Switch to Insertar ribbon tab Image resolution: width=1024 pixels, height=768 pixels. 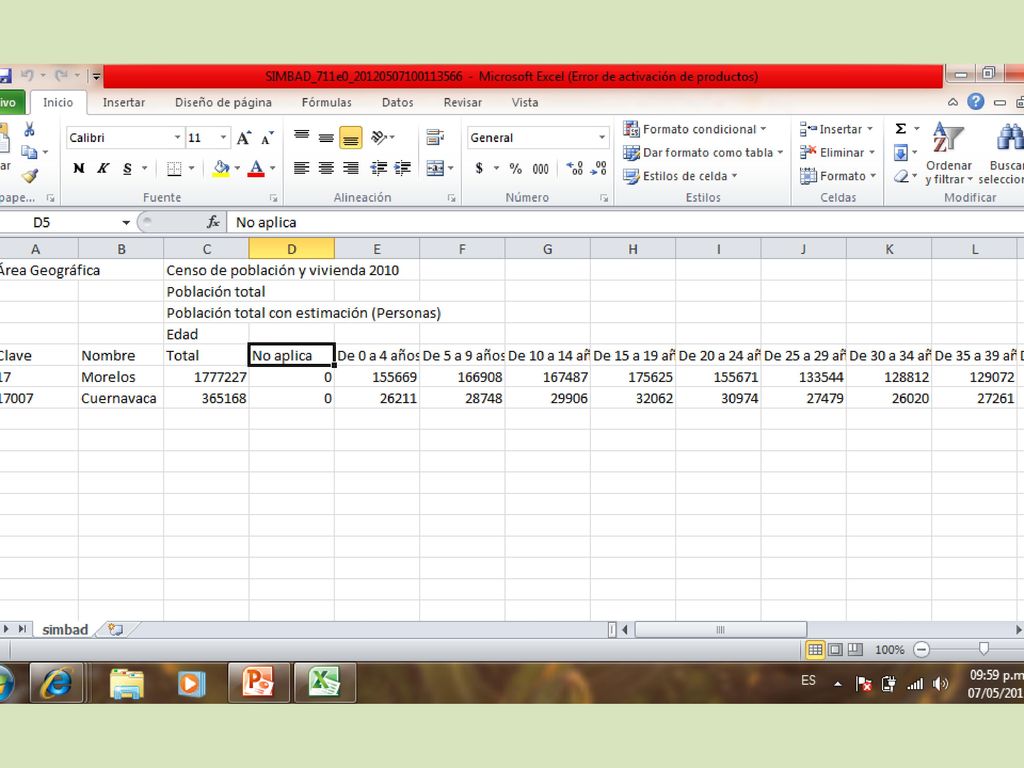pos(123,103)
